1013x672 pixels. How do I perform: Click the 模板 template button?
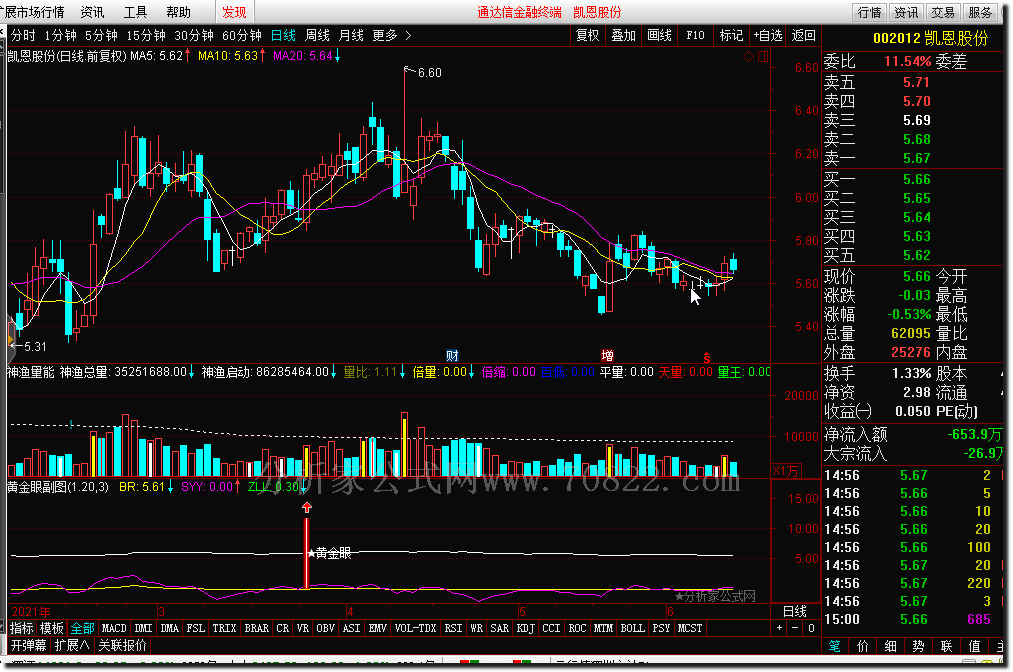pos(52,628)
